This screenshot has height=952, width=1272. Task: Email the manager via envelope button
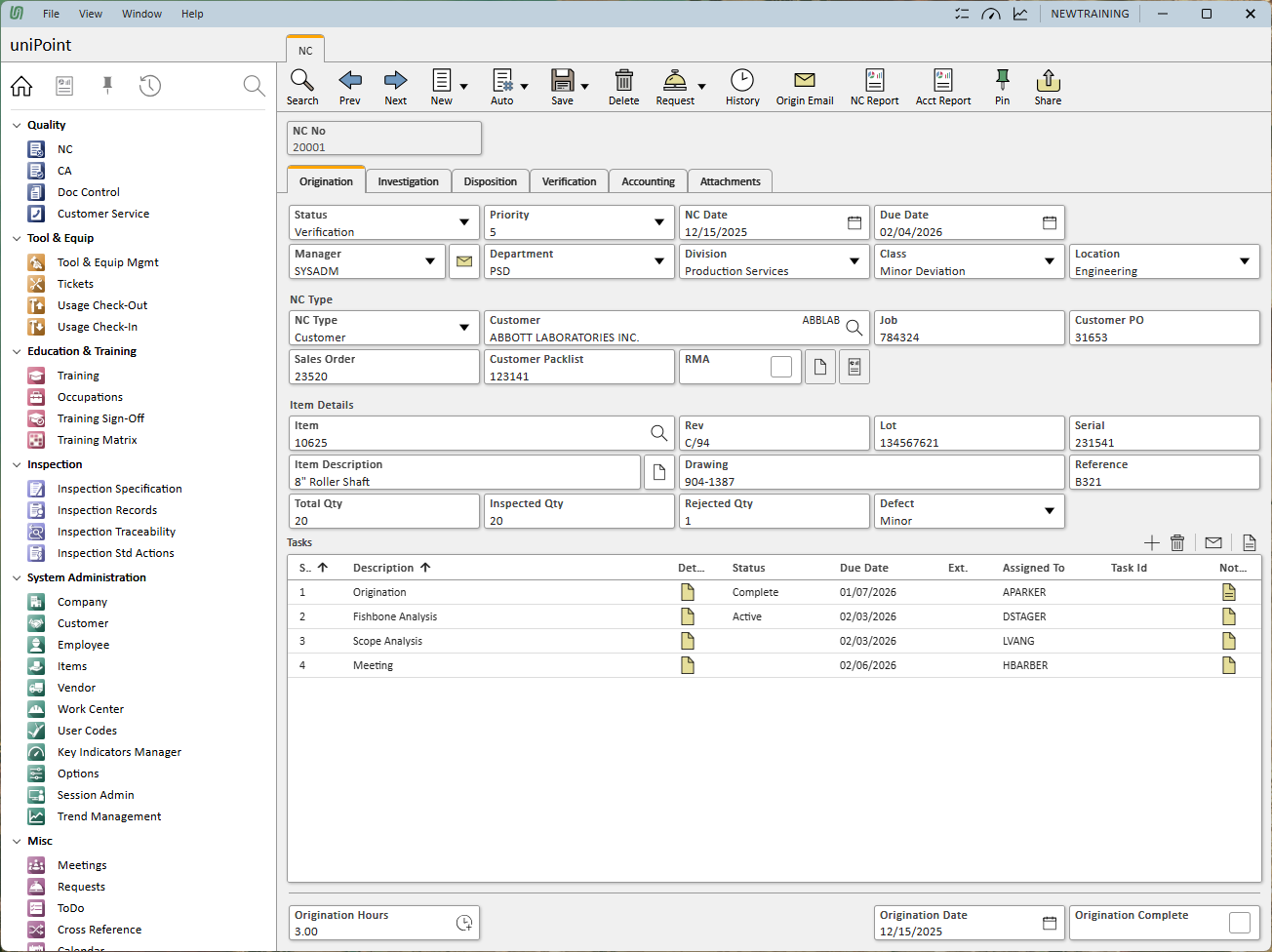click(x=464, y=261)
